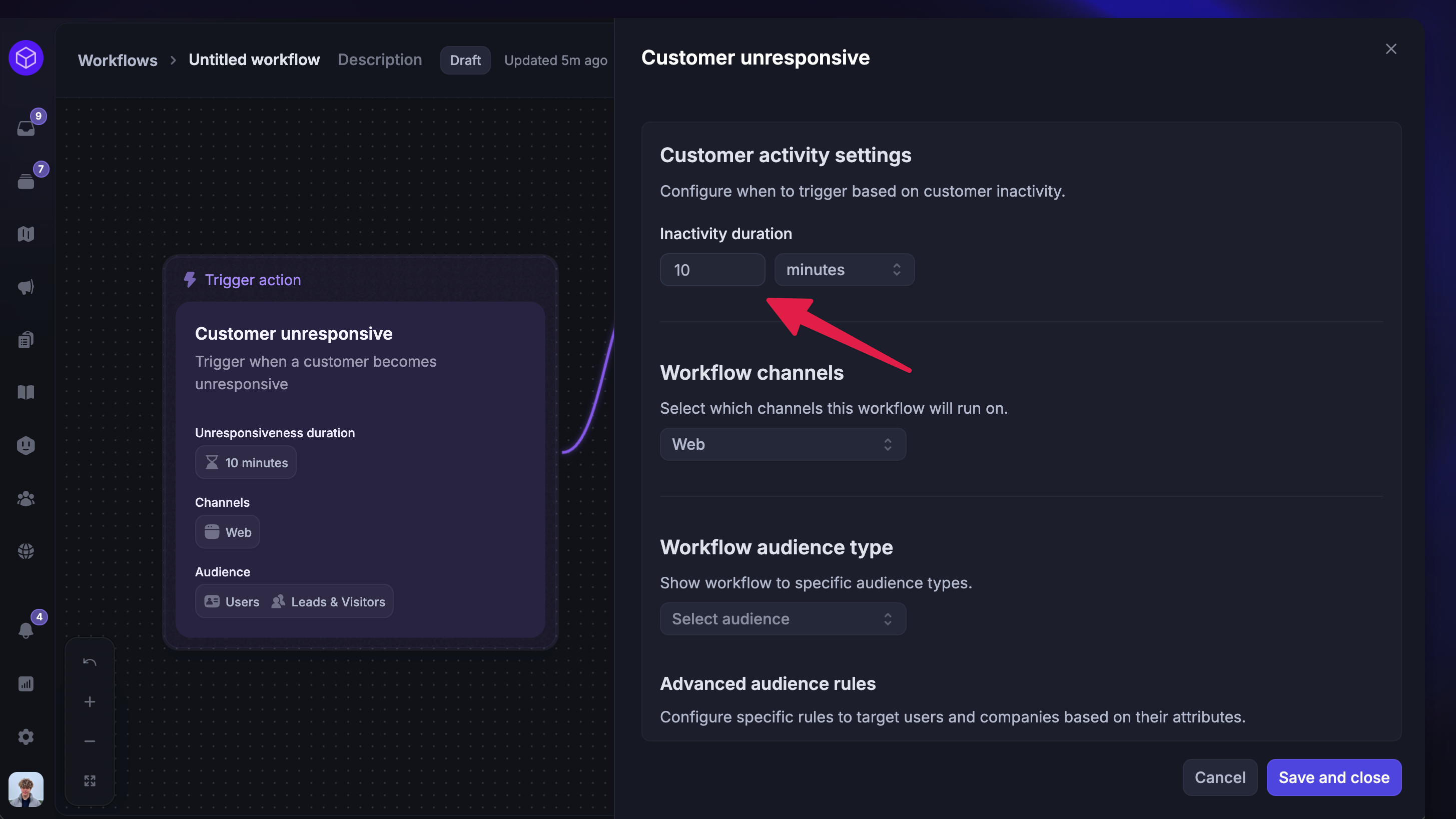Click the Cancel button
Viewport: 1456px width, 819px height.
click(x=1220, y=777)
